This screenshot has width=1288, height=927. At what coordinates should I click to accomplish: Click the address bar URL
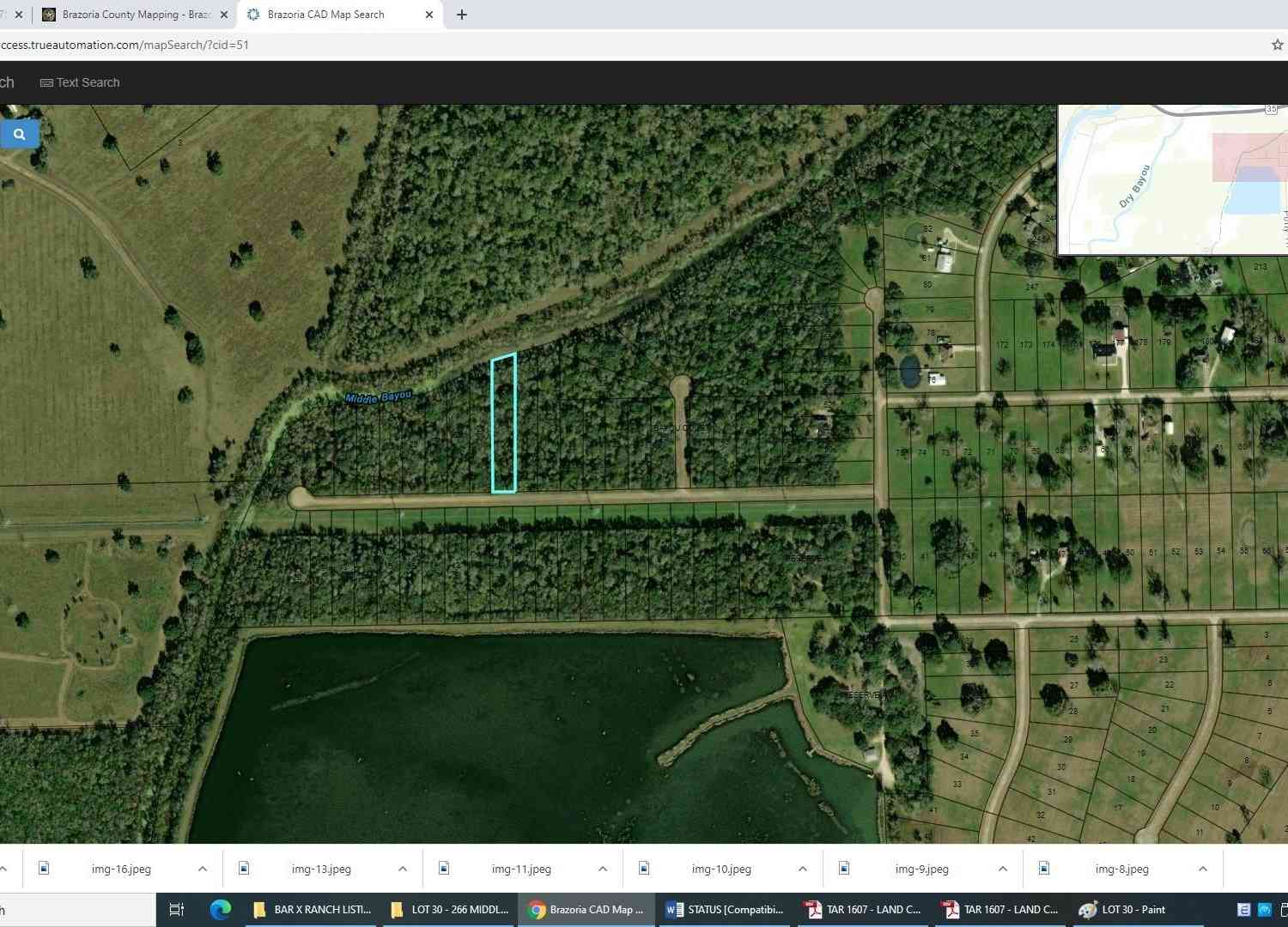pyautogui.click(x=125, y=45)
